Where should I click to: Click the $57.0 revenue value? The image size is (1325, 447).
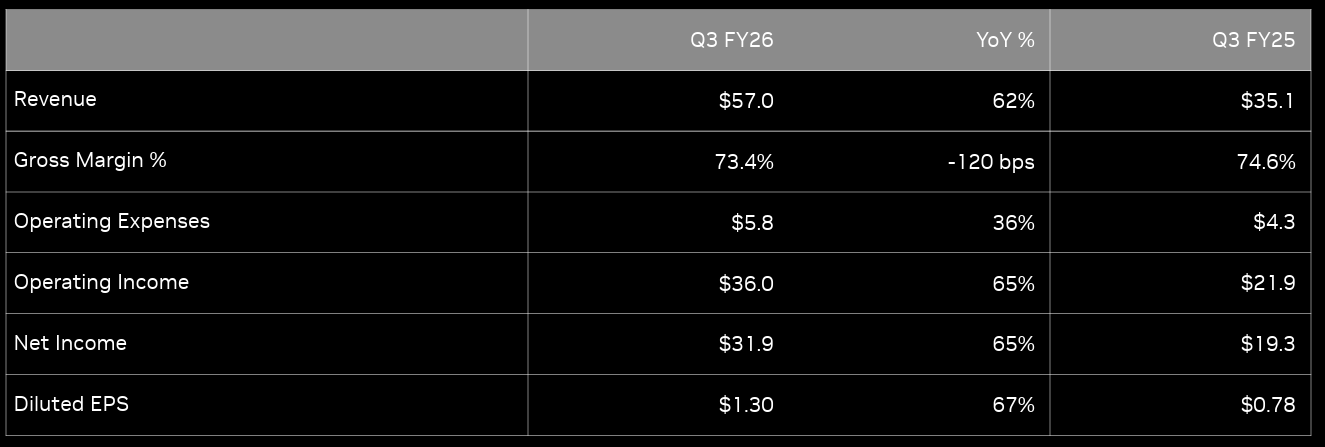(x=746, y=101)
